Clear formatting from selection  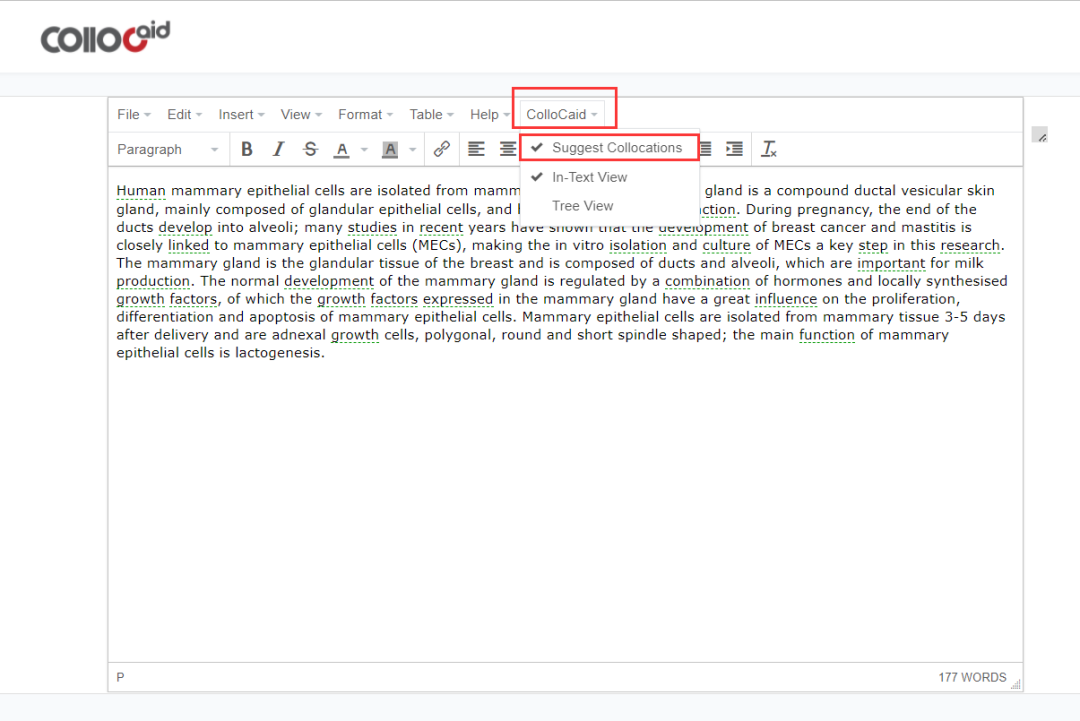[x=769, y=149]
